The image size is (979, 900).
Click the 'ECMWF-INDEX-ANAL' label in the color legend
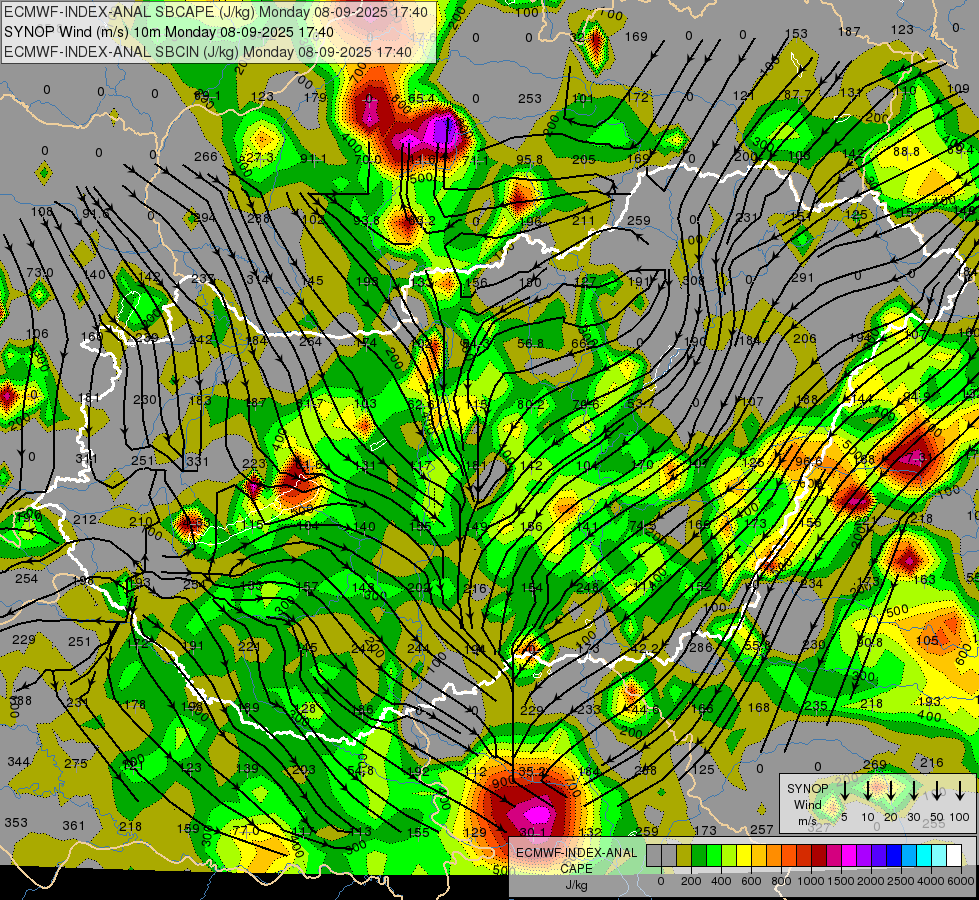click(x=576, y=853)
